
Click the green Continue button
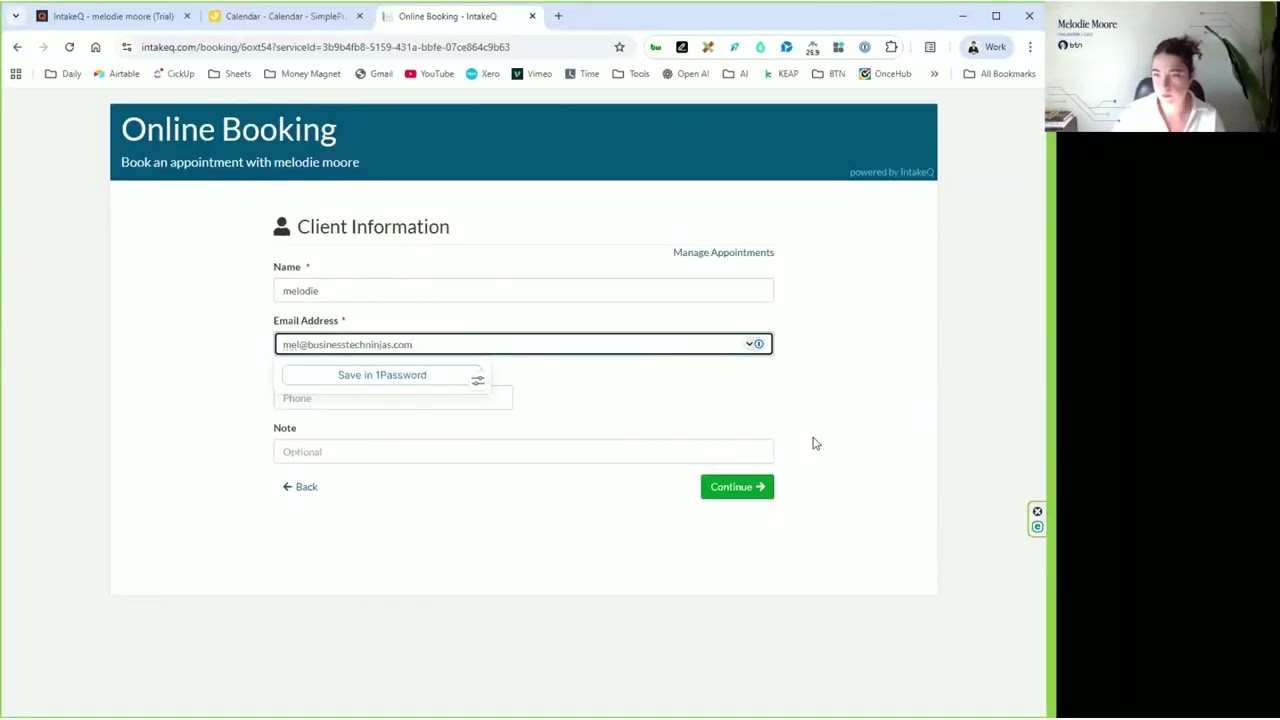(x=737, y=487)
